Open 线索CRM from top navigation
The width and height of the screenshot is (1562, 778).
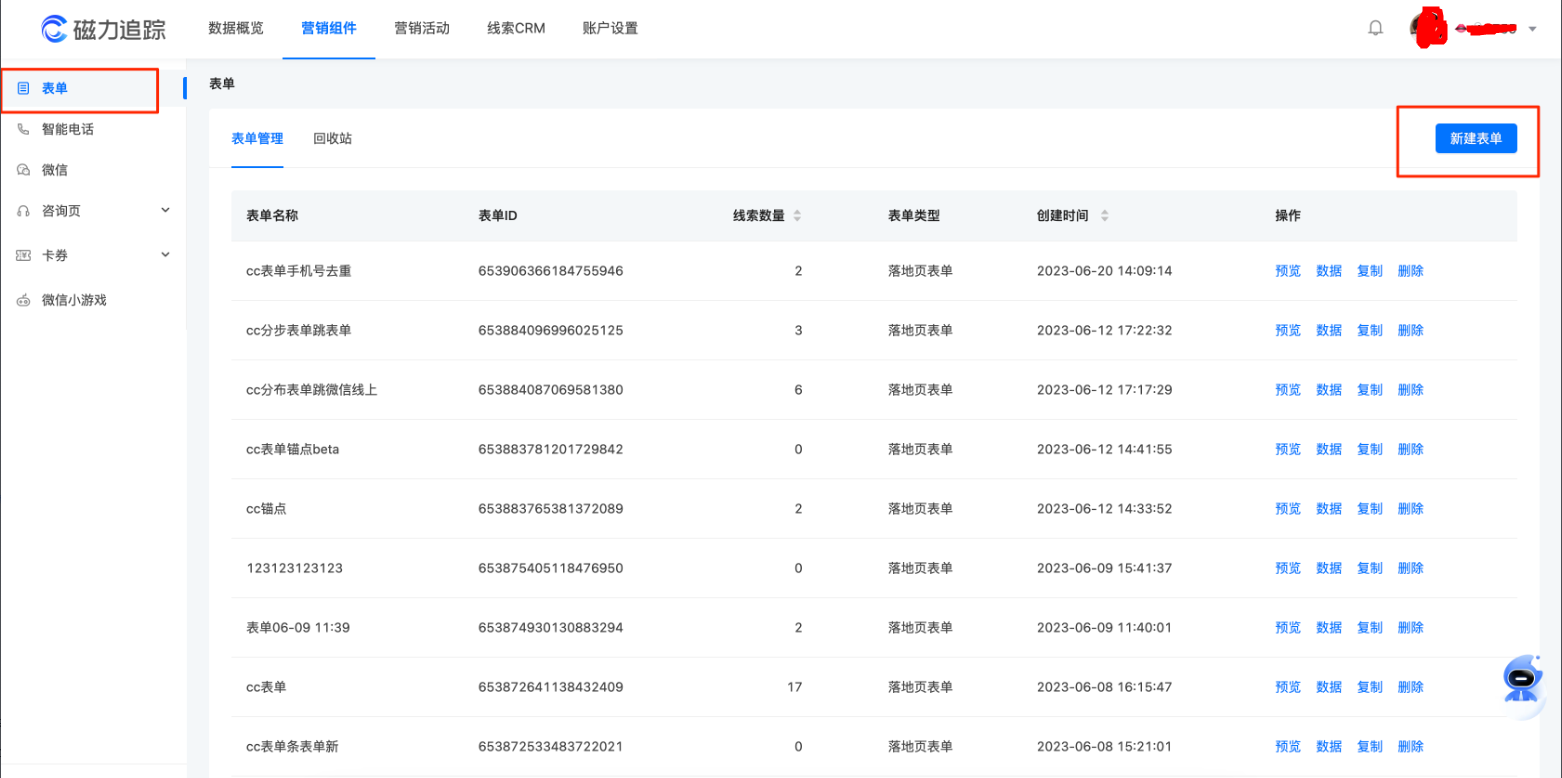[x=515, y=29]
